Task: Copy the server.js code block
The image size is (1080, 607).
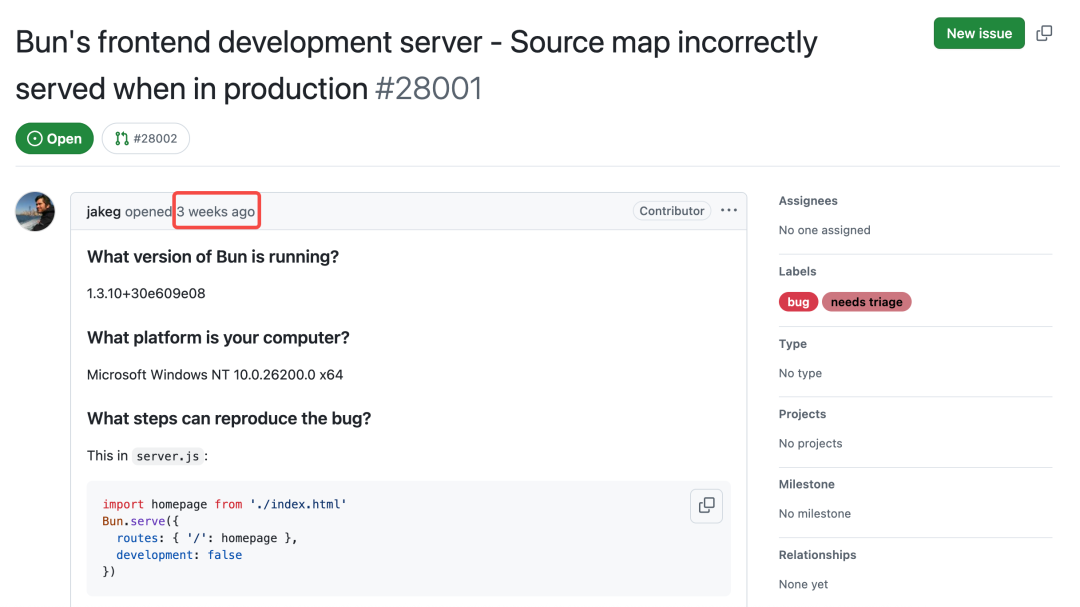Action: [x=706, y=506]
